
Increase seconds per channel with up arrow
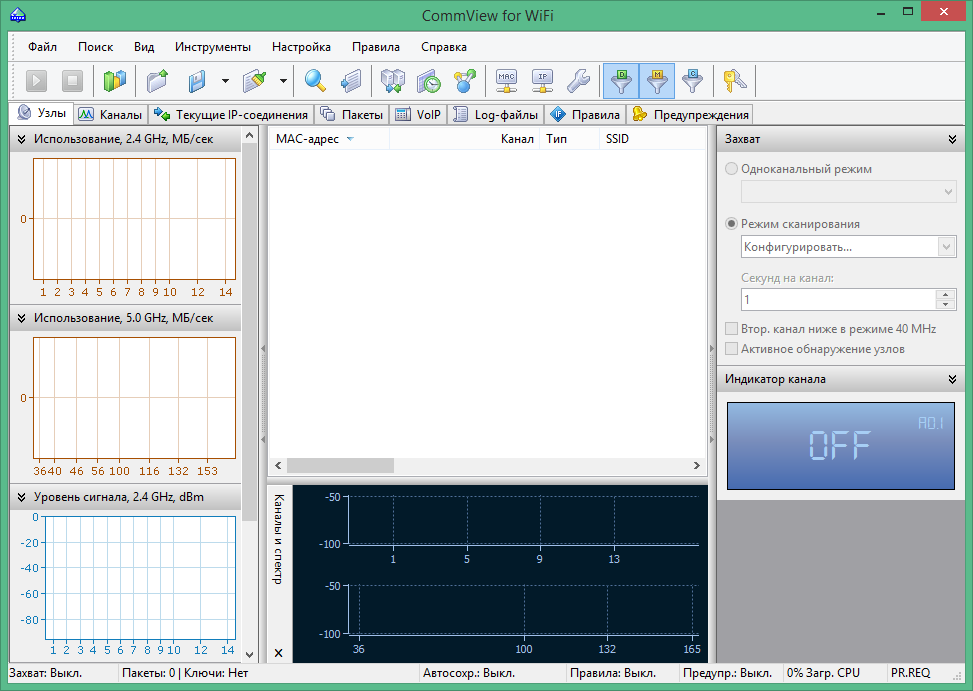[945, 295]
